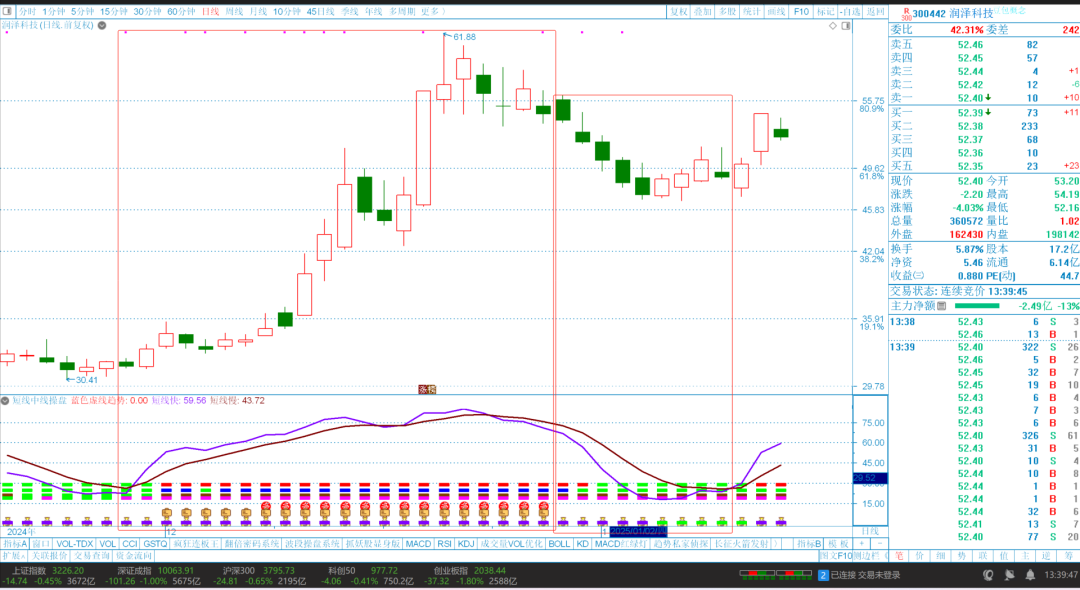Select the 15分钟 period tab
This screenshot has height=590, width=1080.
click(114, 12)
